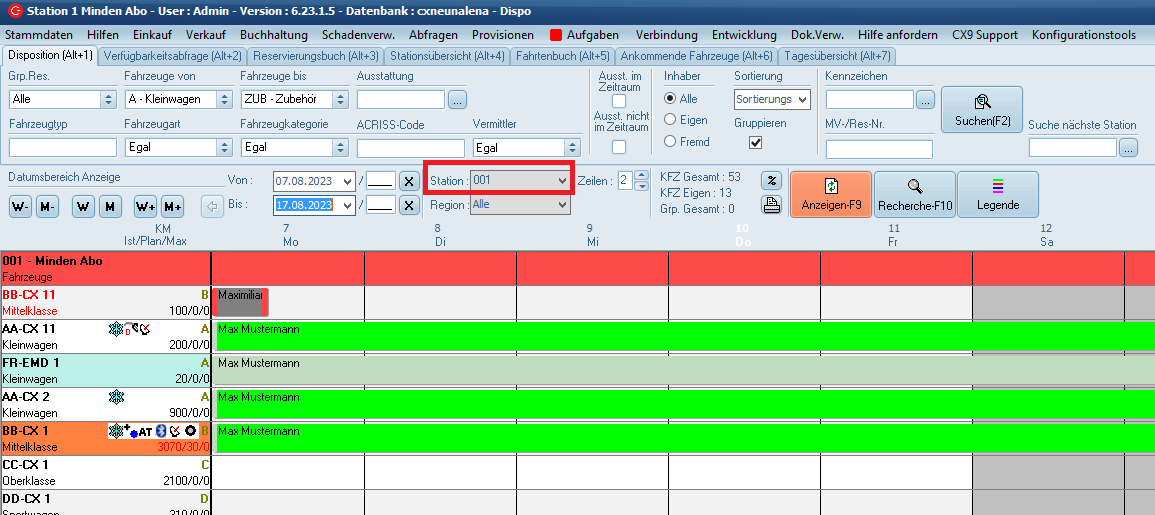Open Recherche-F10 magnifier button
Screen dimensions: 1155x515
(x=914, y=194)
